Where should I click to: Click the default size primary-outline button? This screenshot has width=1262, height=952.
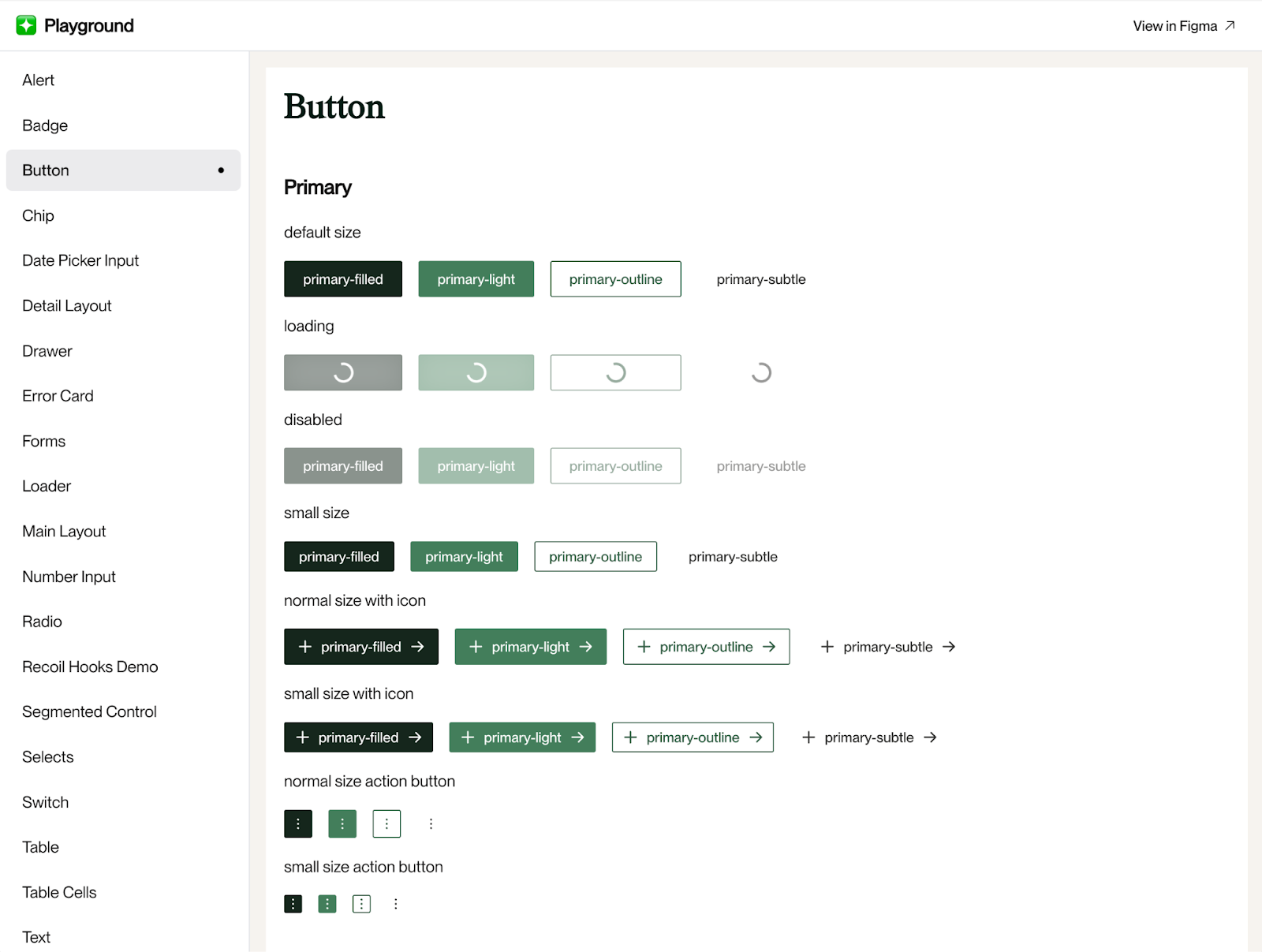[616, 279]
